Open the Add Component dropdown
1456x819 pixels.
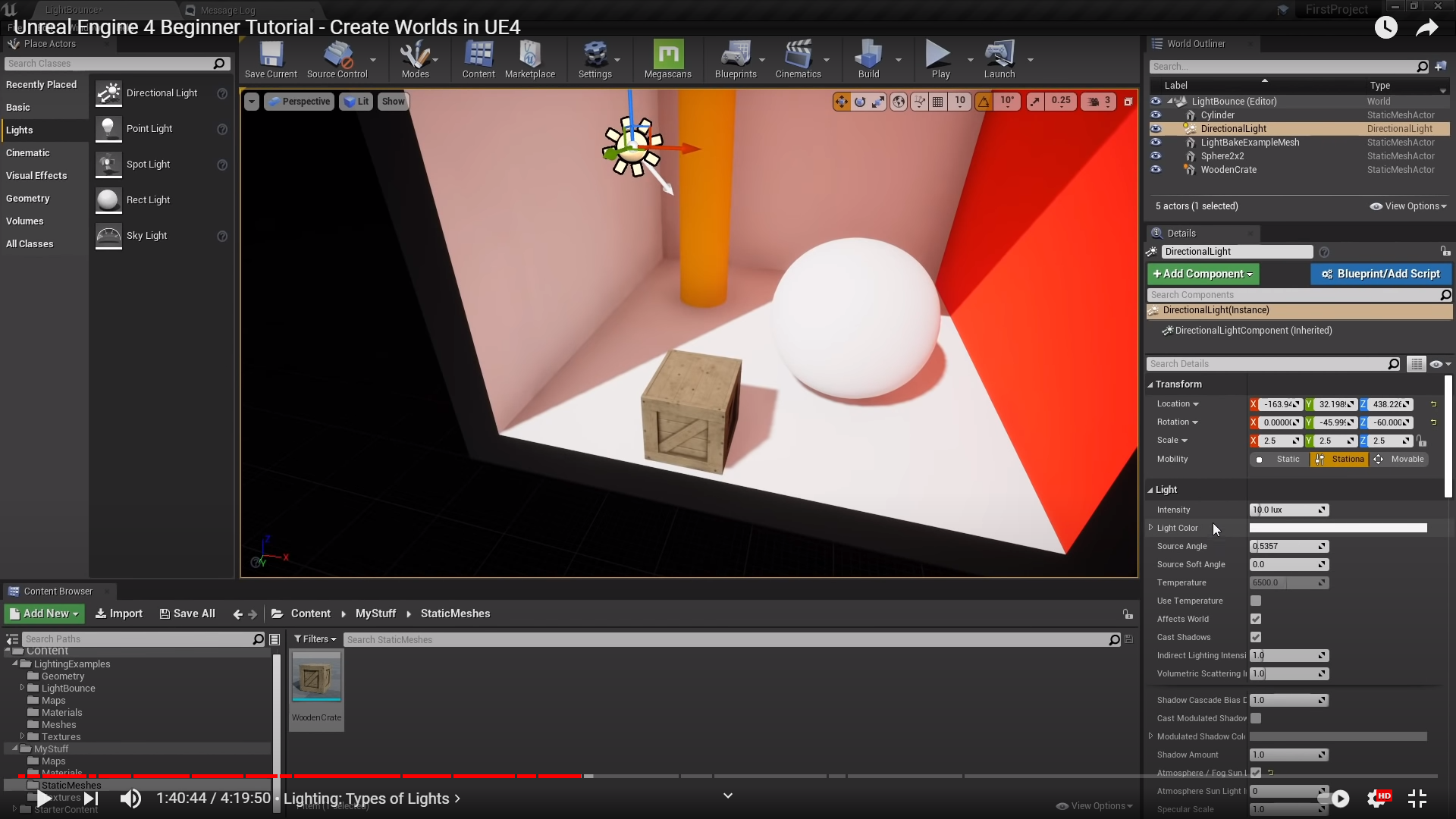[x=1203, y=274]
